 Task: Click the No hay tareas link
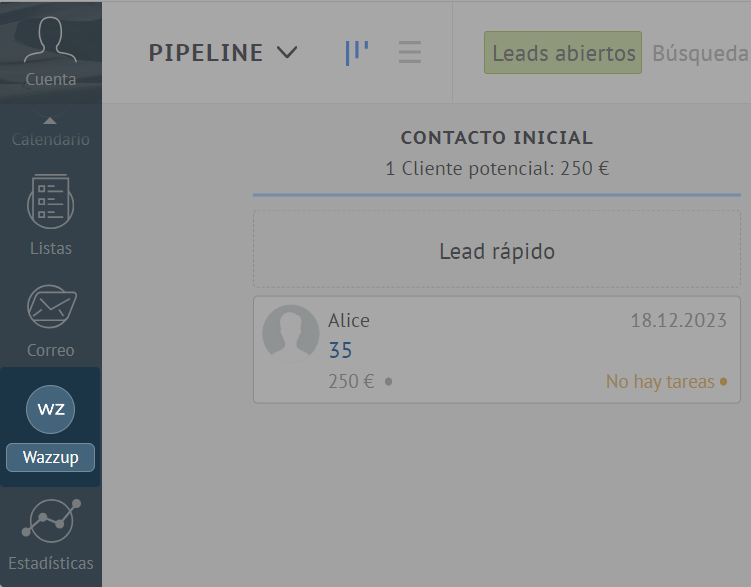tap(660, 382)
